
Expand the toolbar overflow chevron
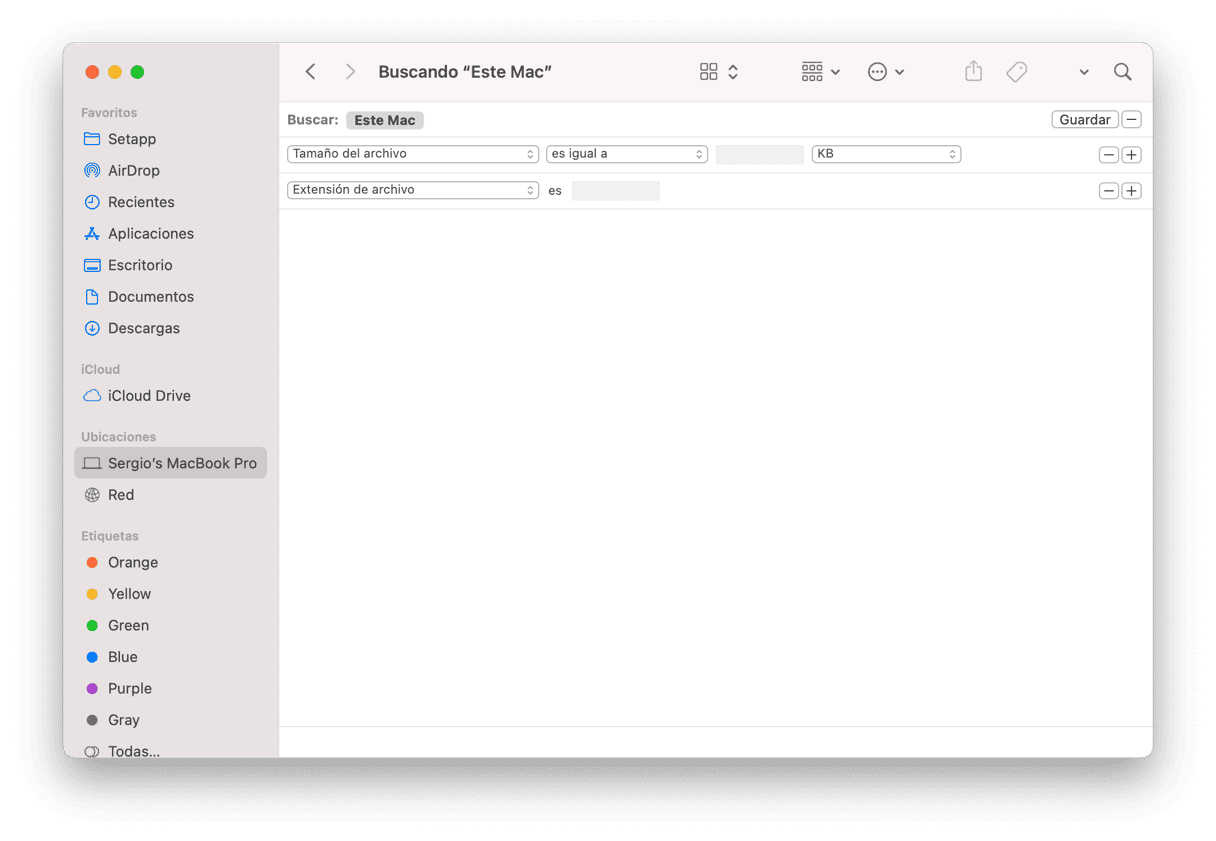1084,72
